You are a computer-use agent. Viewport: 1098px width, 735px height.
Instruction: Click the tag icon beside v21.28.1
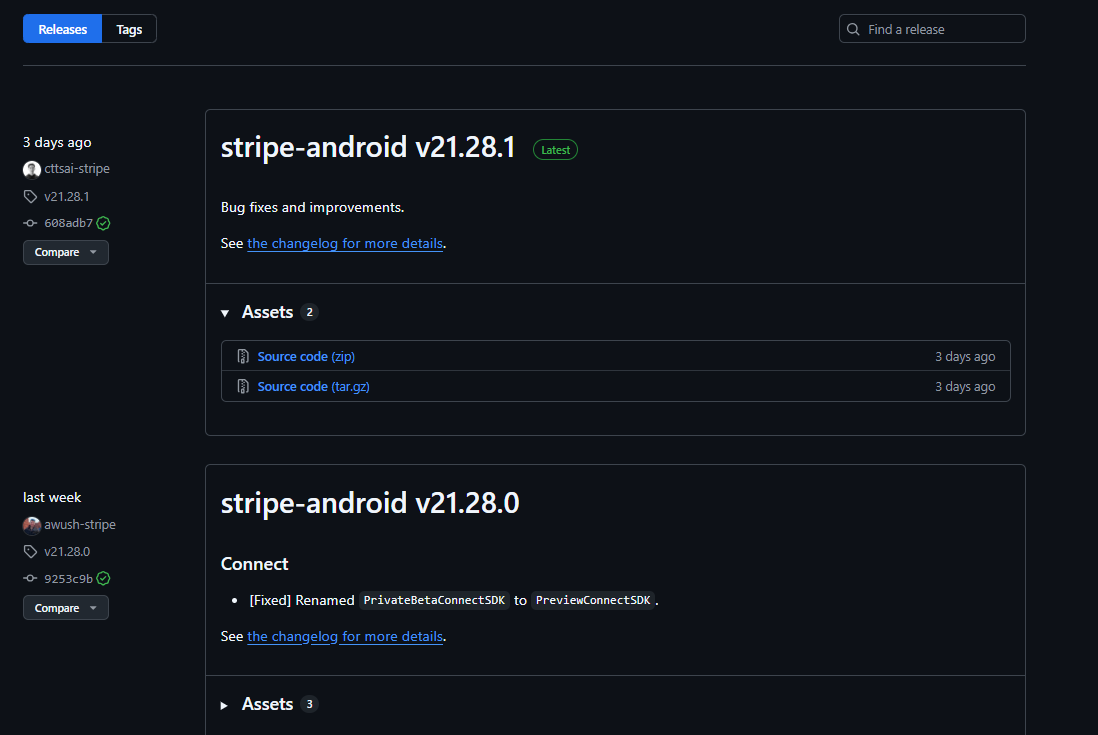[x=30, y=196]
